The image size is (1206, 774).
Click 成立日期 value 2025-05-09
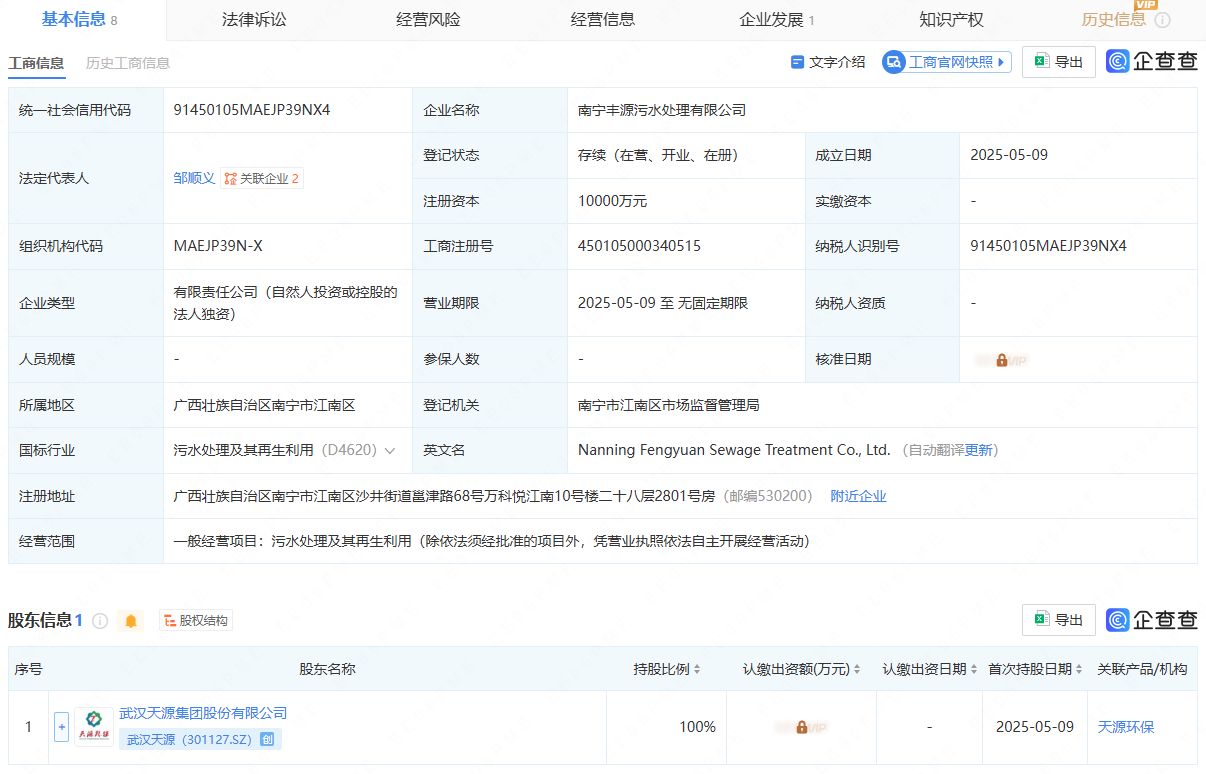1009,155
